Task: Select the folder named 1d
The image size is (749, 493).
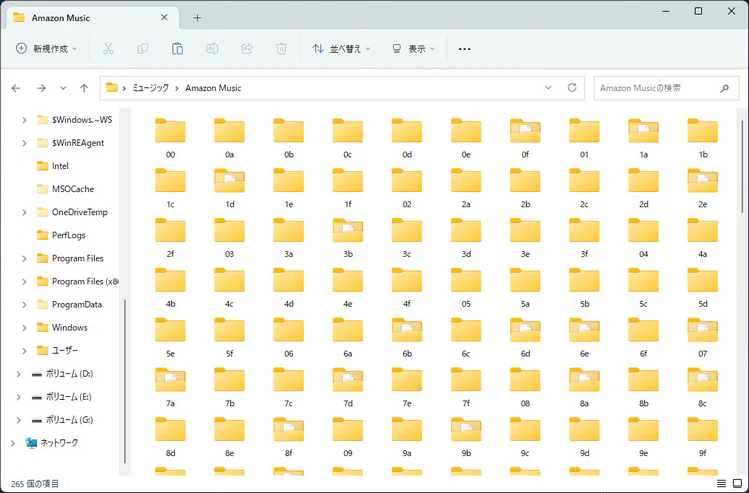Action: click(230, 188)
